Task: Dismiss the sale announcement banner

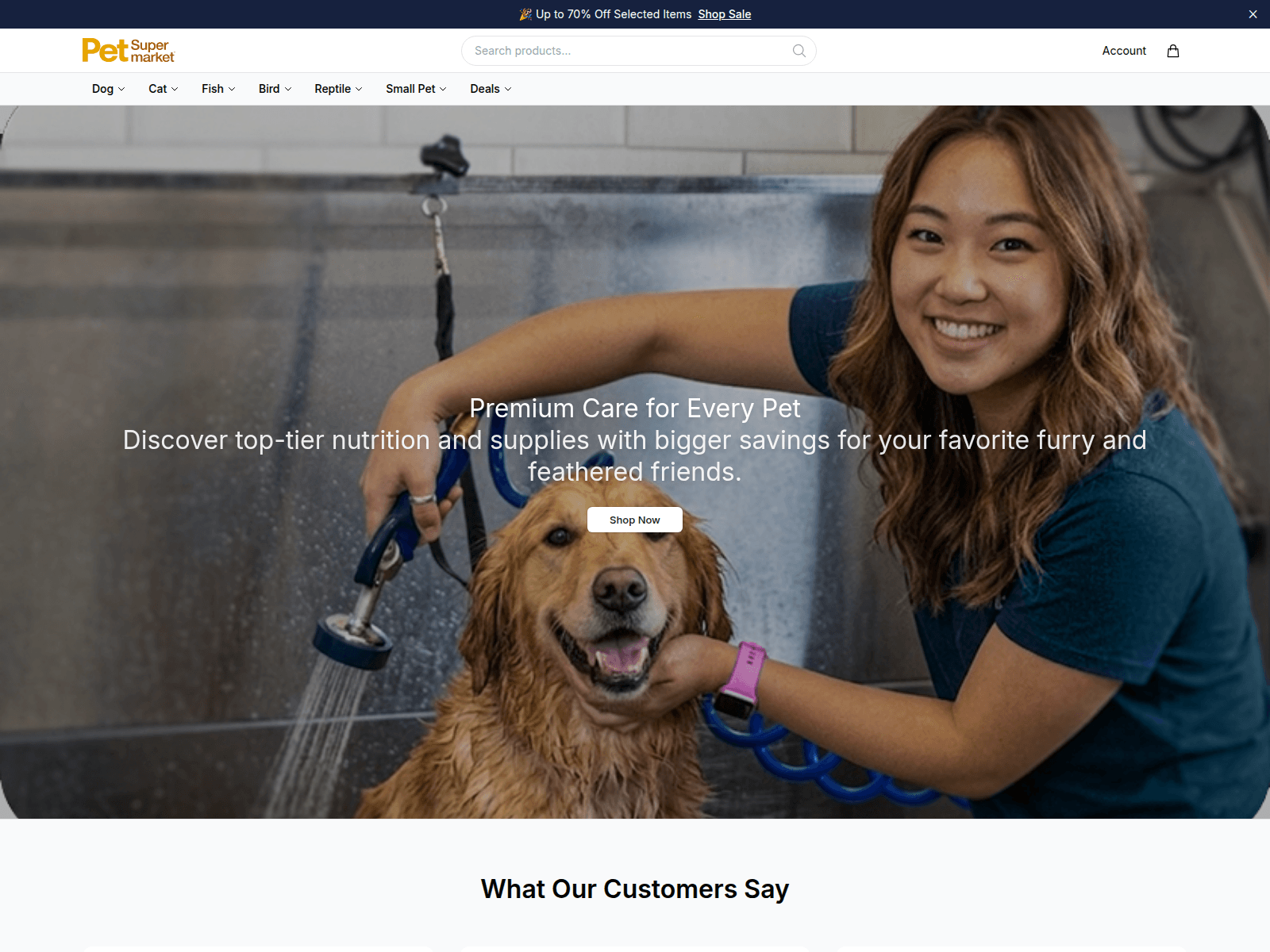Action: pos(1253,14)
